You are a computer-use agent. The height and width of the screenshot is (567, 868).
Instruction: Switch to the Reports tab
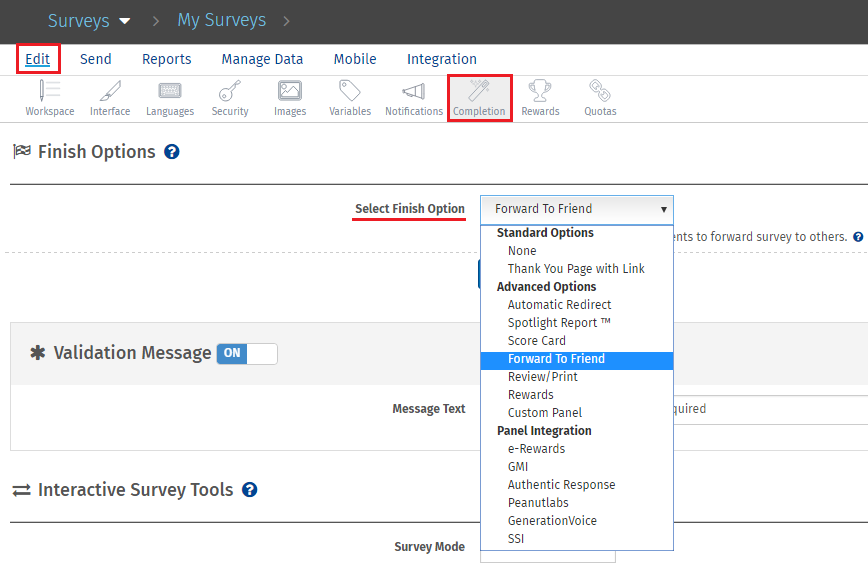tap(166, 59)
